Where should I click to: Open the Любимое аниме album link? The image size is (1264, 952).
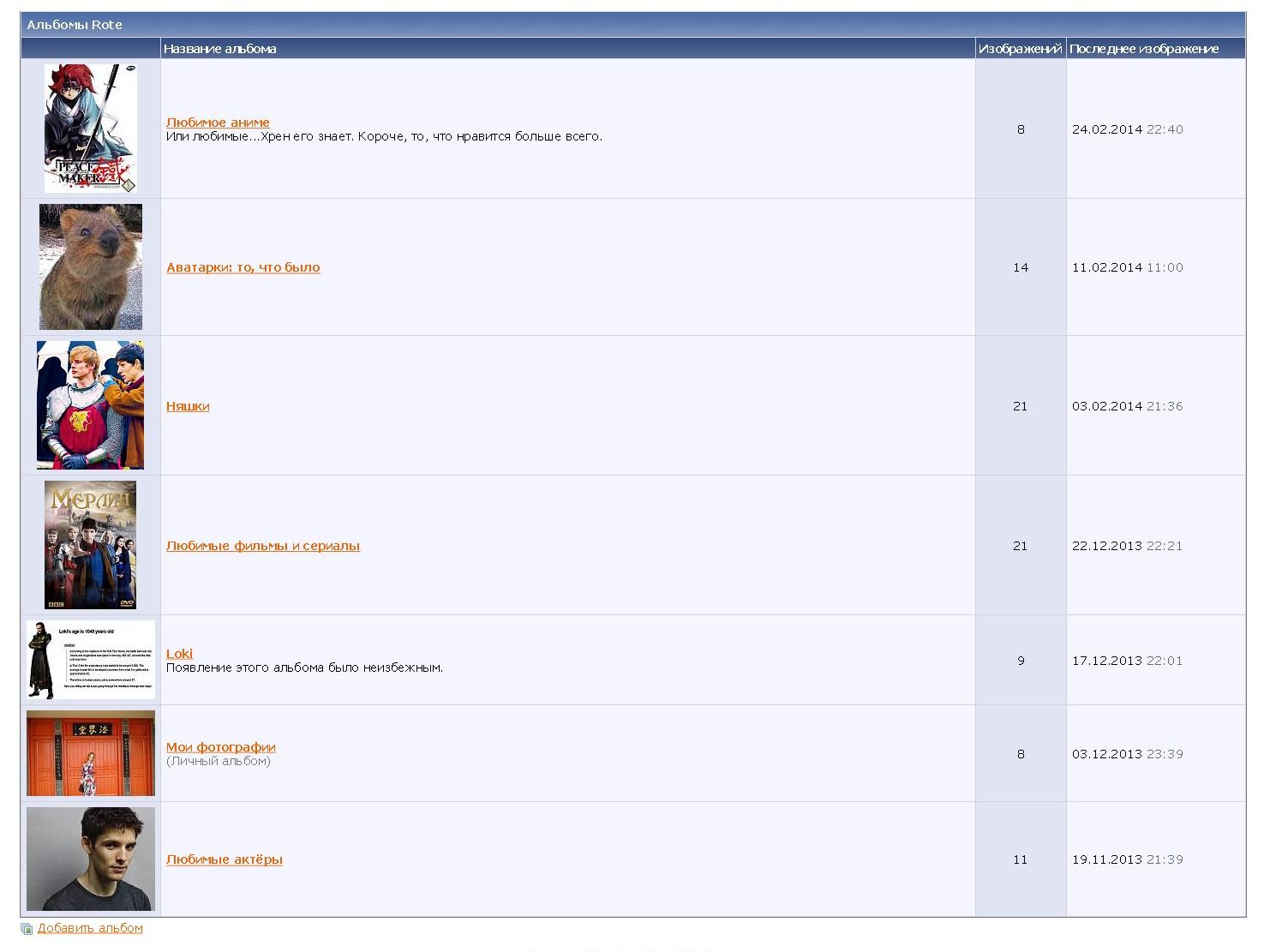tap(218, 123)
